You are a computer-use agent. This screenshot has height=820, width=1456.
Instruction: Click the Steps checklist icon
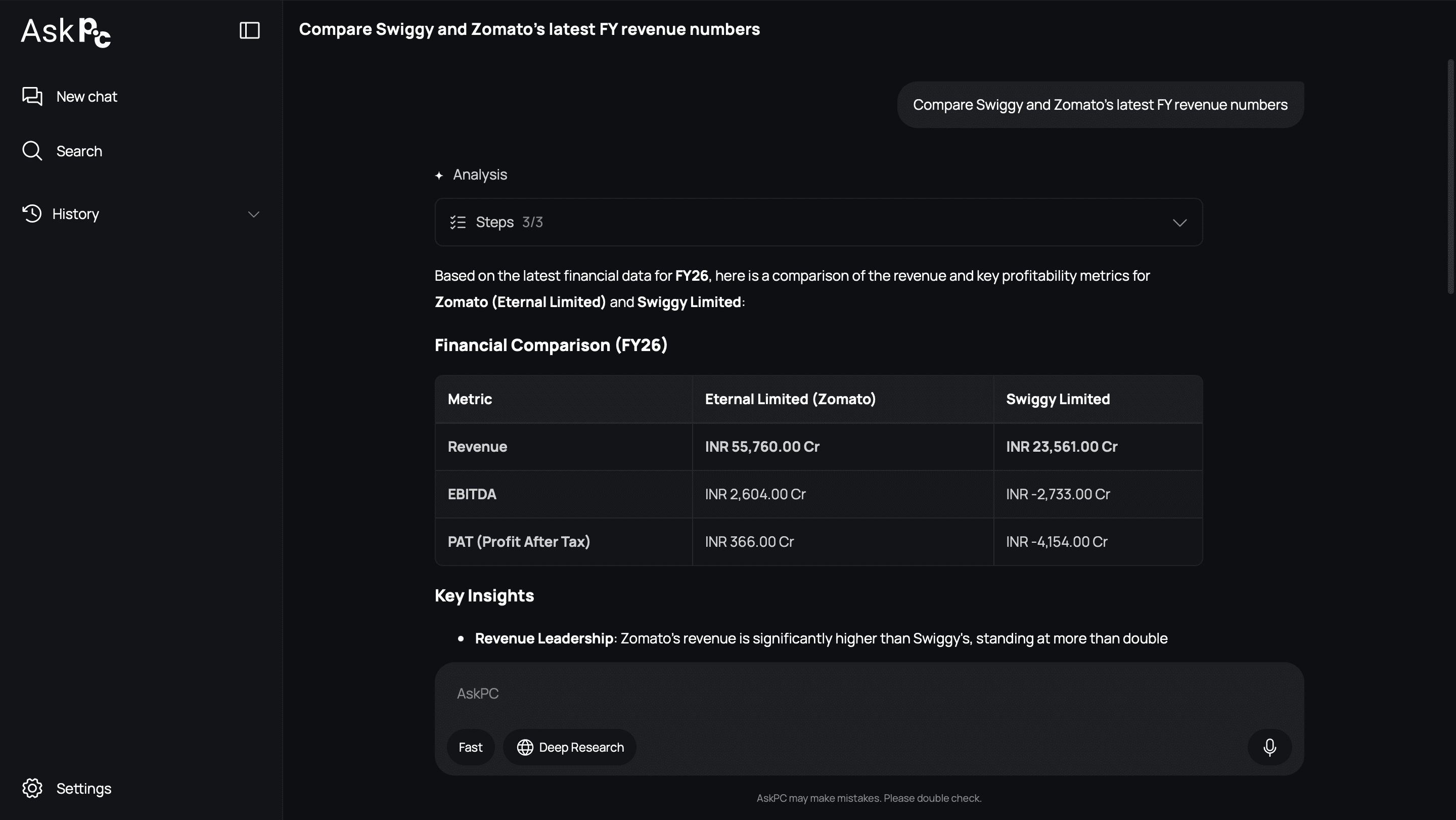click(458, 222)
